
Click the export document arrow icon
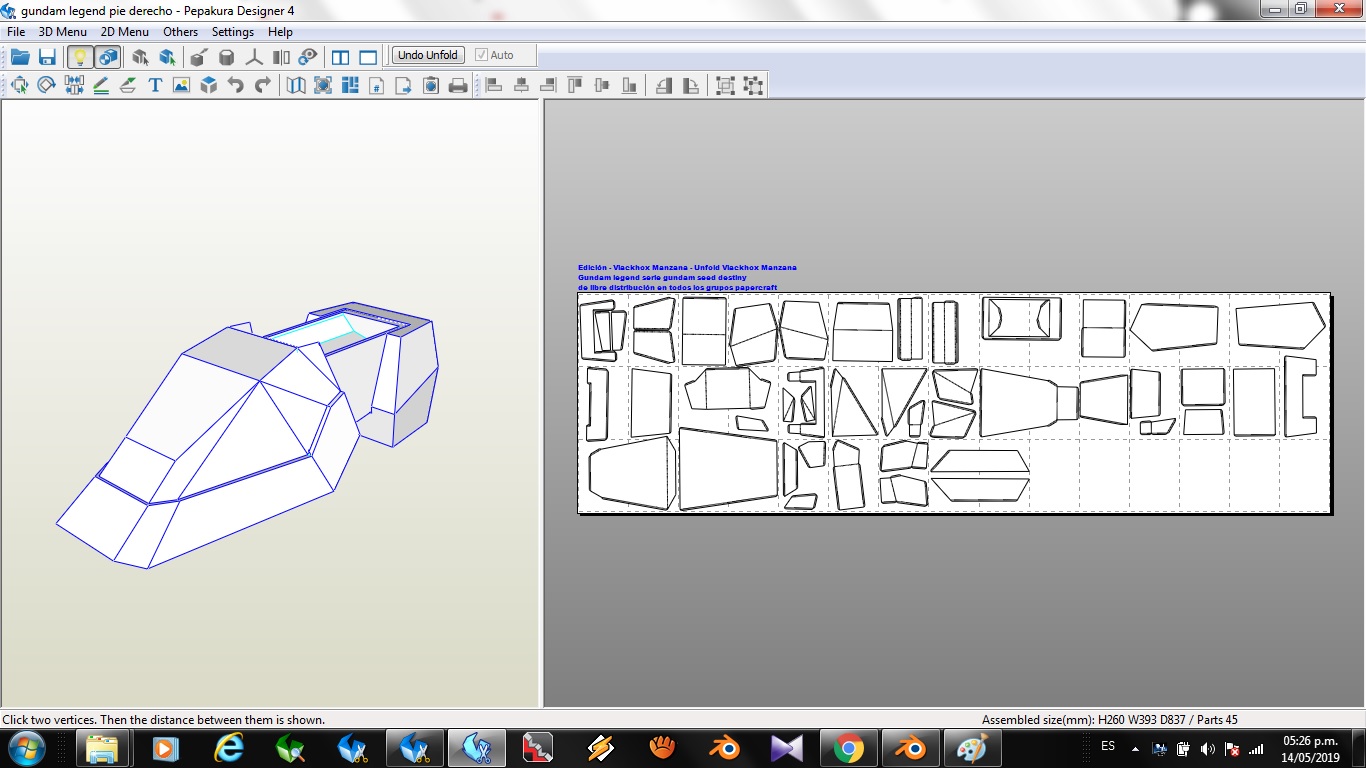tap(404, 85)
